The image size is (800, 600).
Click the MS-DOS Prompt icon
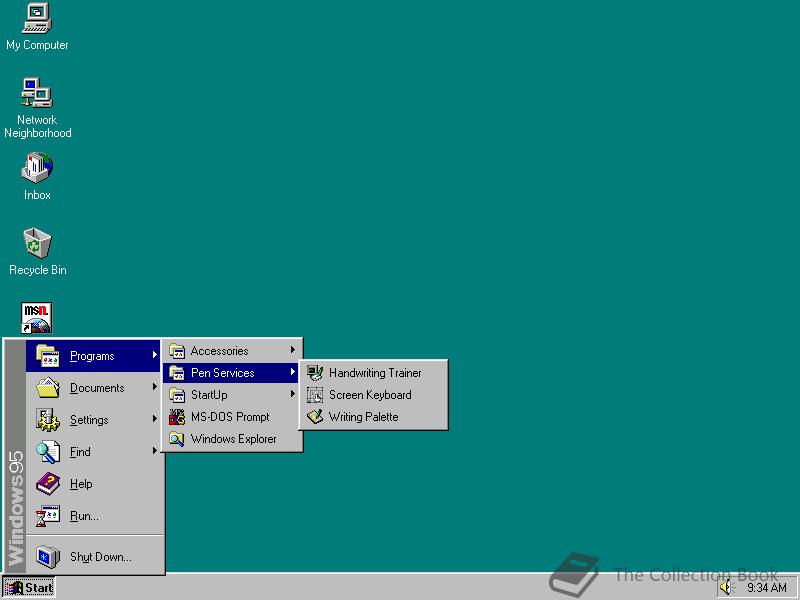pos(177,417)
